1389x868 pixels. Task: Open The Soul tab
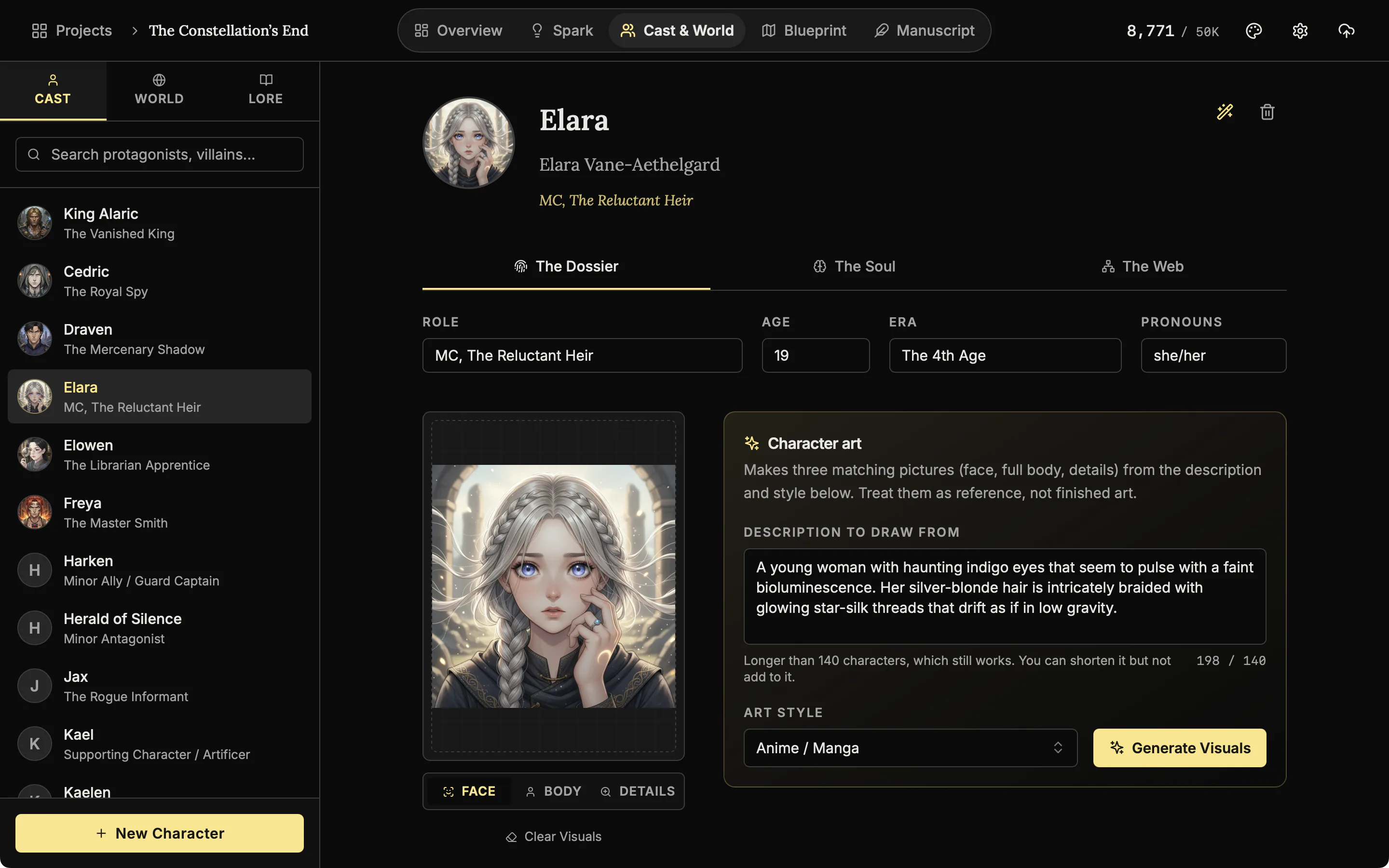pyautogui.click(x=854, y=266)
